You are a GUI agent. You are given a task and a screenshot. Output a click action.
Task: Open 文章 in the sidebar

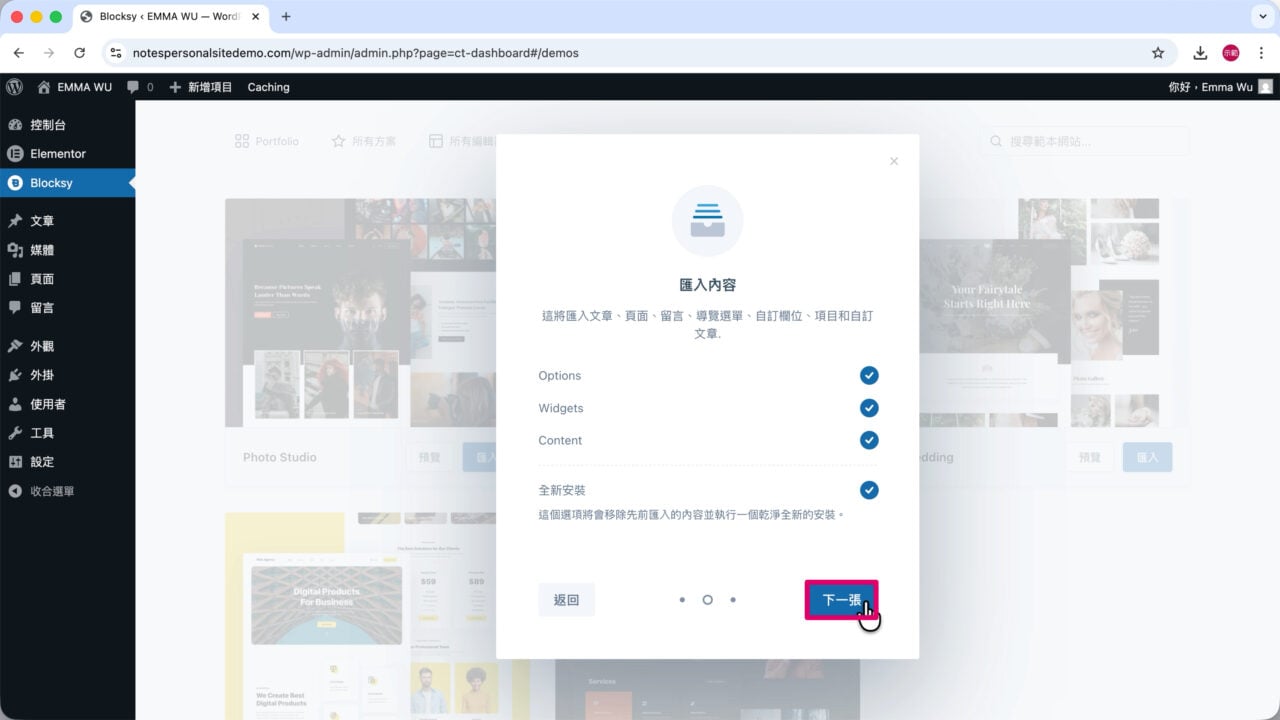[67, 221]
